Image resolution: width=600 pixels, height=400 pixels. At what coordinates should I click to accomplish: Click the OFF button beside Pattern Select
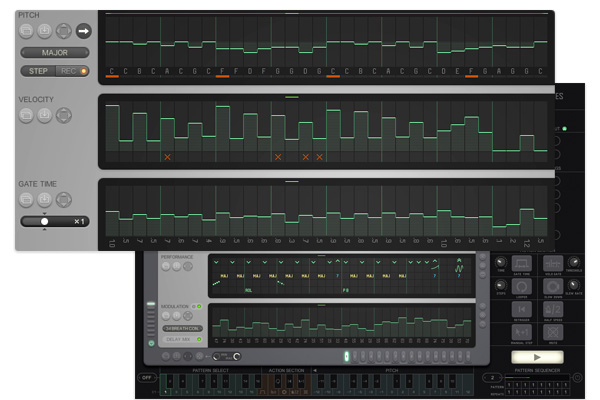147,377
